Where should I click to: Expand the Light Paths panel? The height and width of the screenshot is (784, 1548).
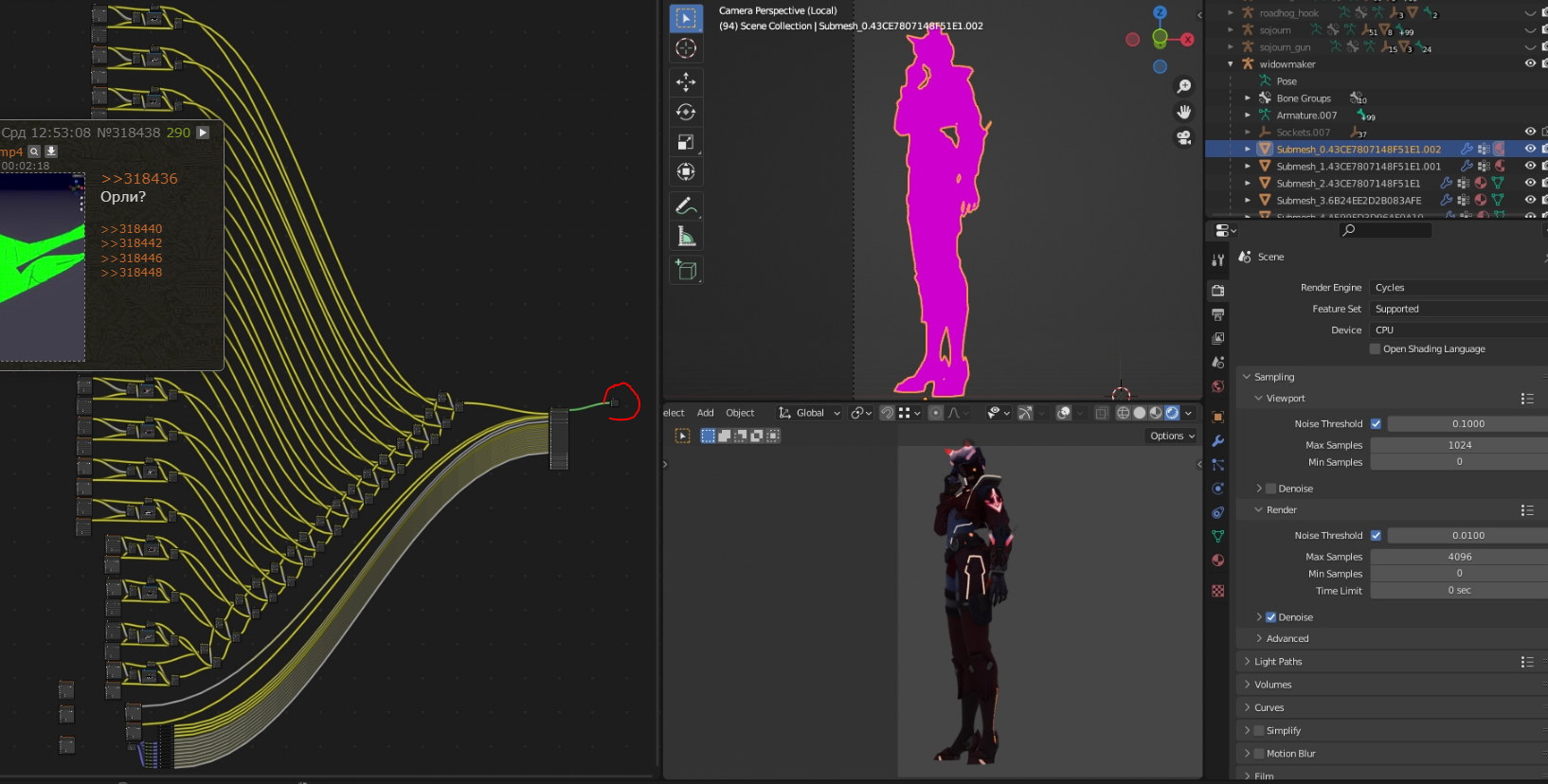point(1278,662)
